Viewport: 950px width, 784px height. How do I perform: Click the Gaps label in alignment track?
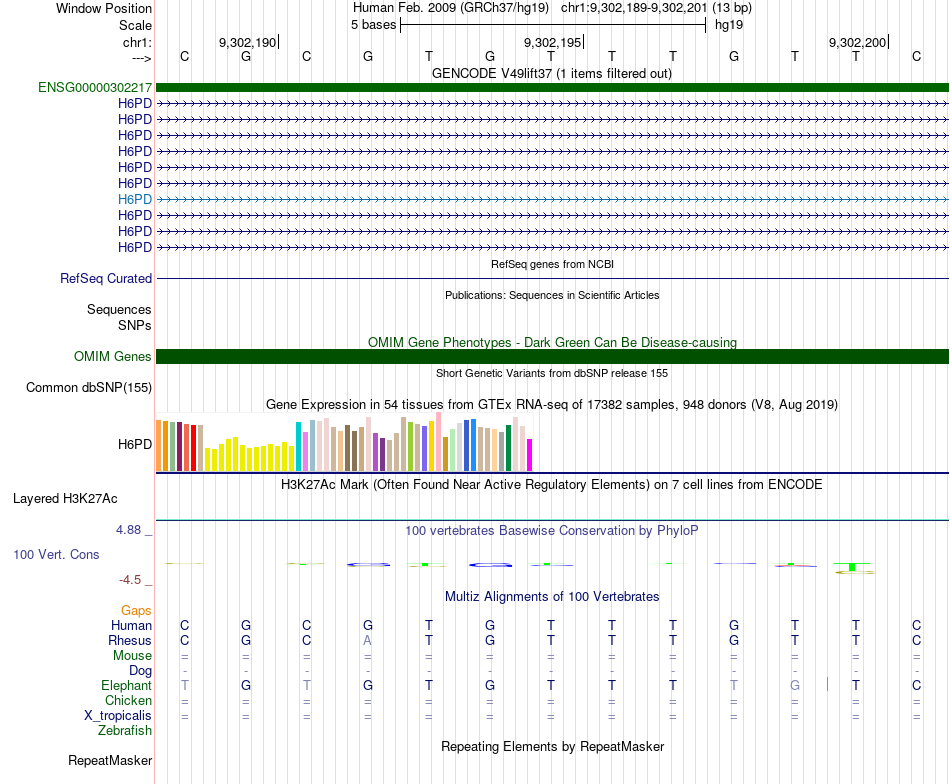tap(136, 611)
